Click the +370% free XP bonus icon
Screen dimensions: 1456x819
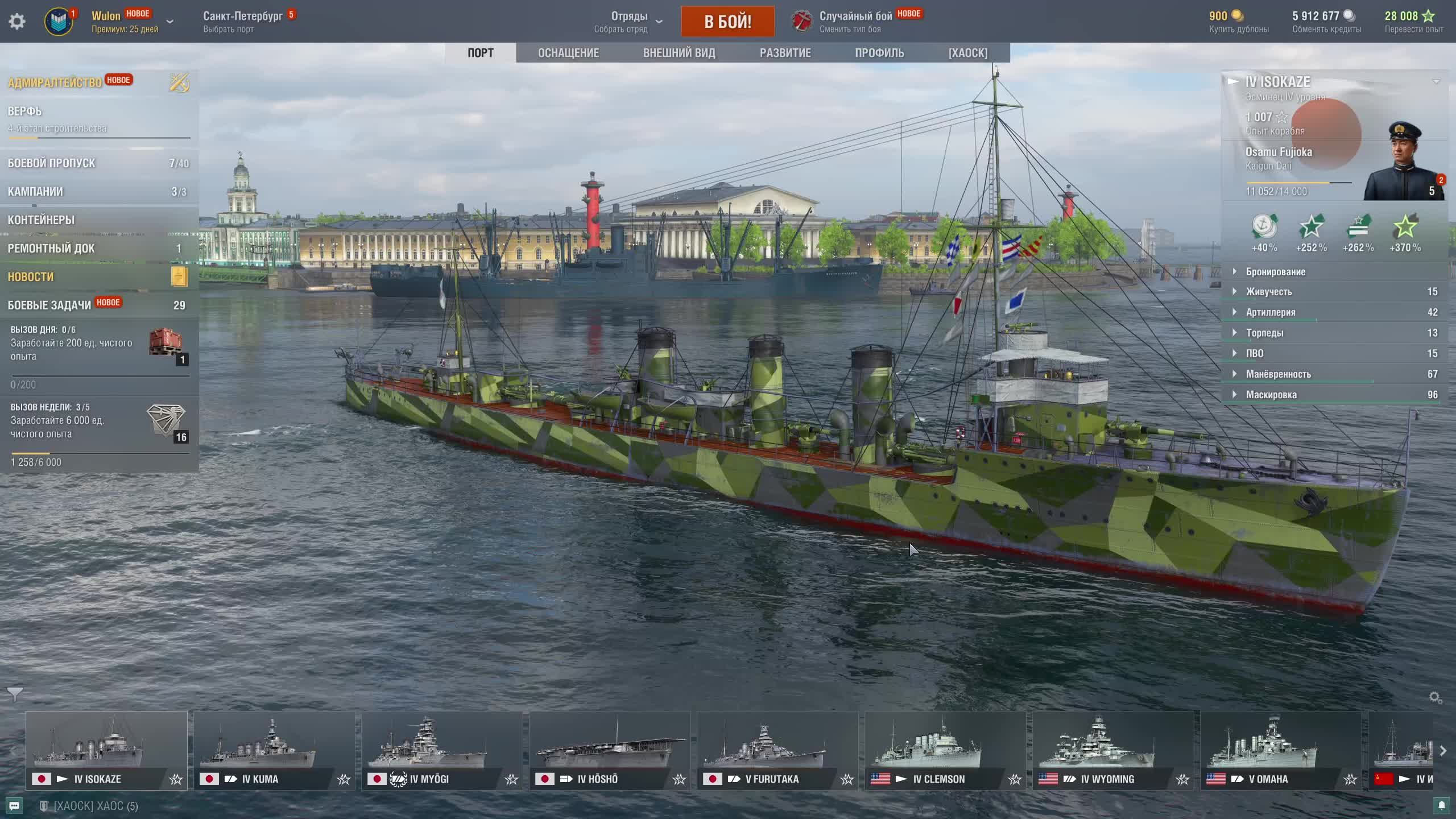[x=1405, y=227]
